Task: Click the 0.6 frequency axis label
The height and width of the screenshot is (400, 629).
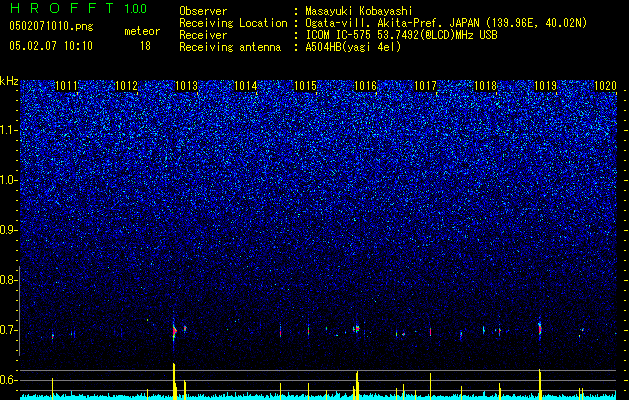Action: (9, 380)
